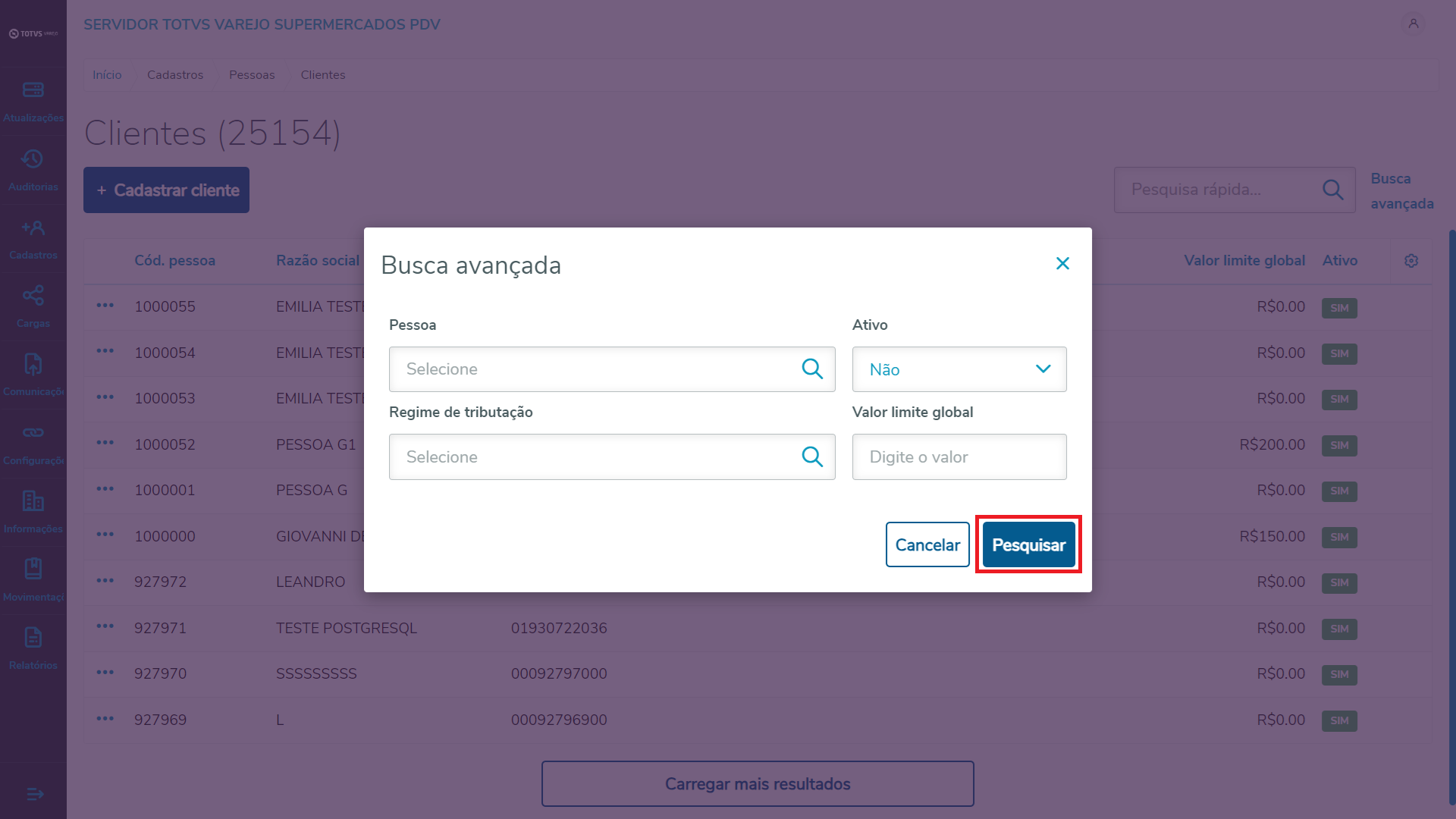
Task: Open the Ativo dropdown showing Não
Action: click(959, 369)
